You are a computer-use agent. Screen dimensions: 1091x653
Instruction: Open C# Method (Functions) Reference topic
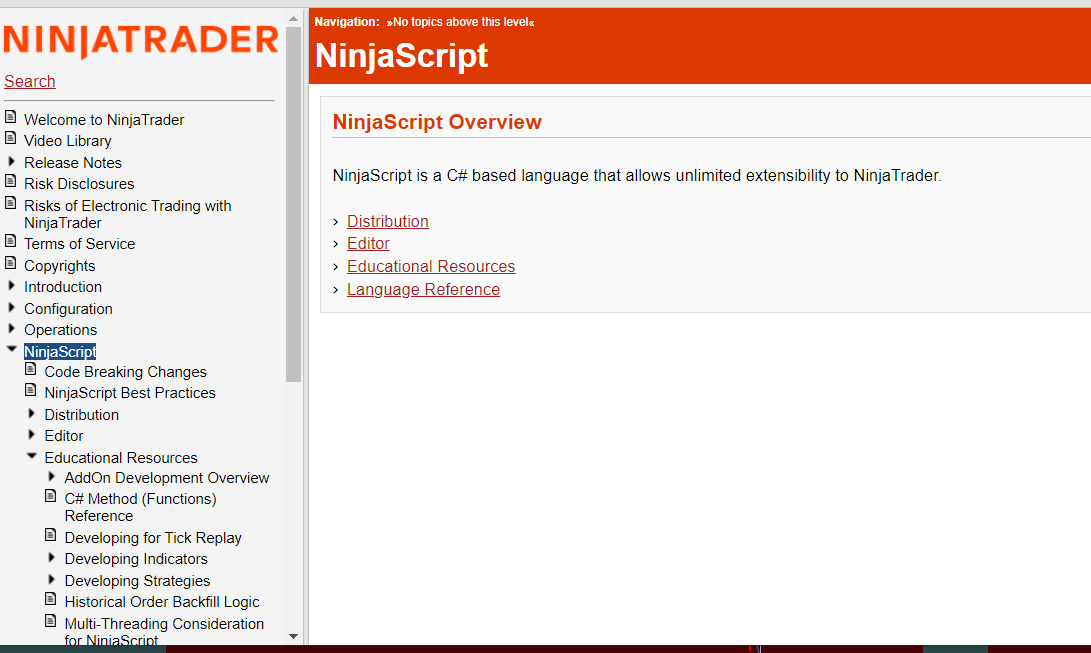point(141,507)
